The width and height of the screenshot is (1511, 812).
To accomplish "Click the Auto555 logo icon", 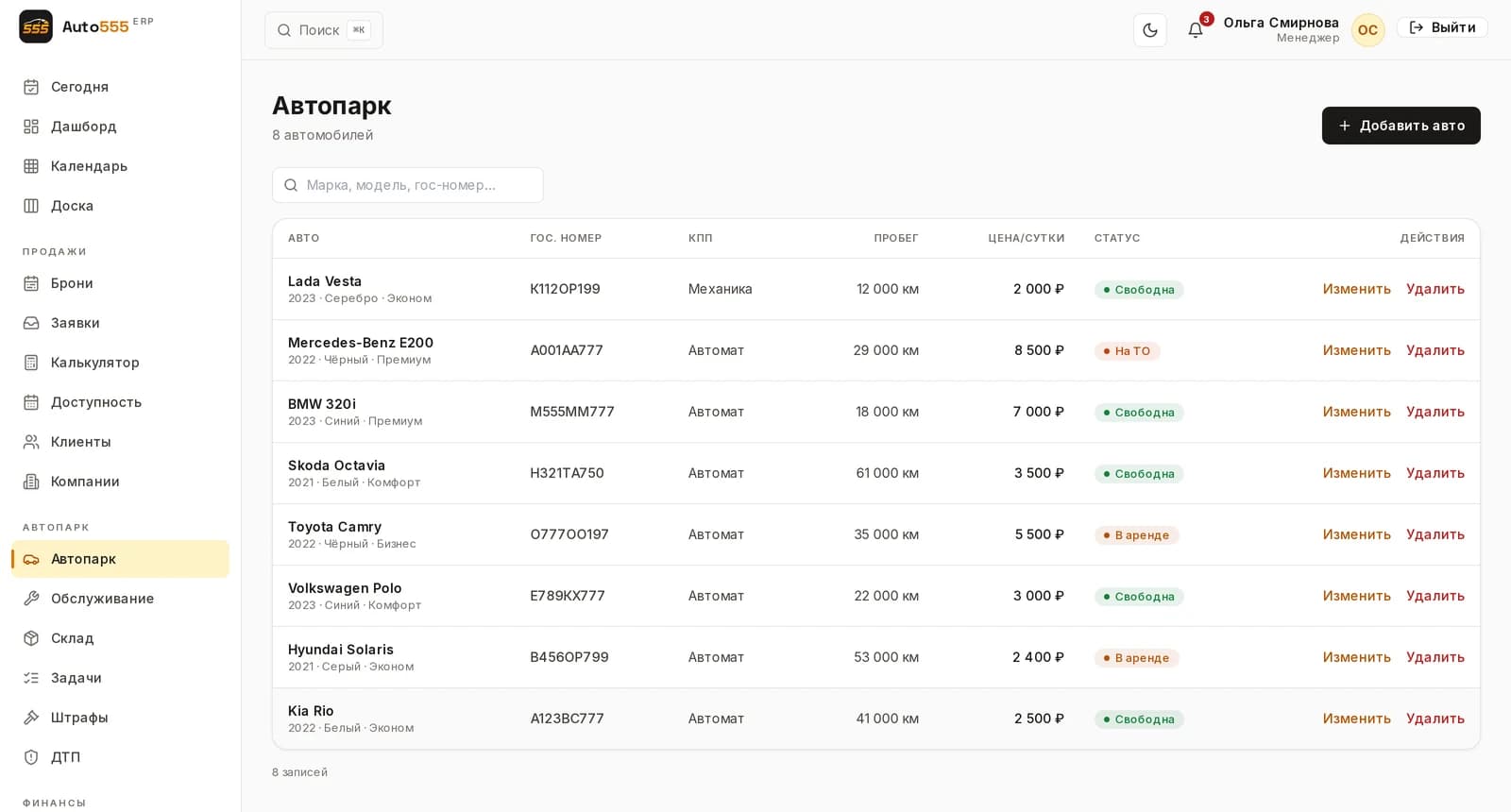I will [x=36, y=26].
